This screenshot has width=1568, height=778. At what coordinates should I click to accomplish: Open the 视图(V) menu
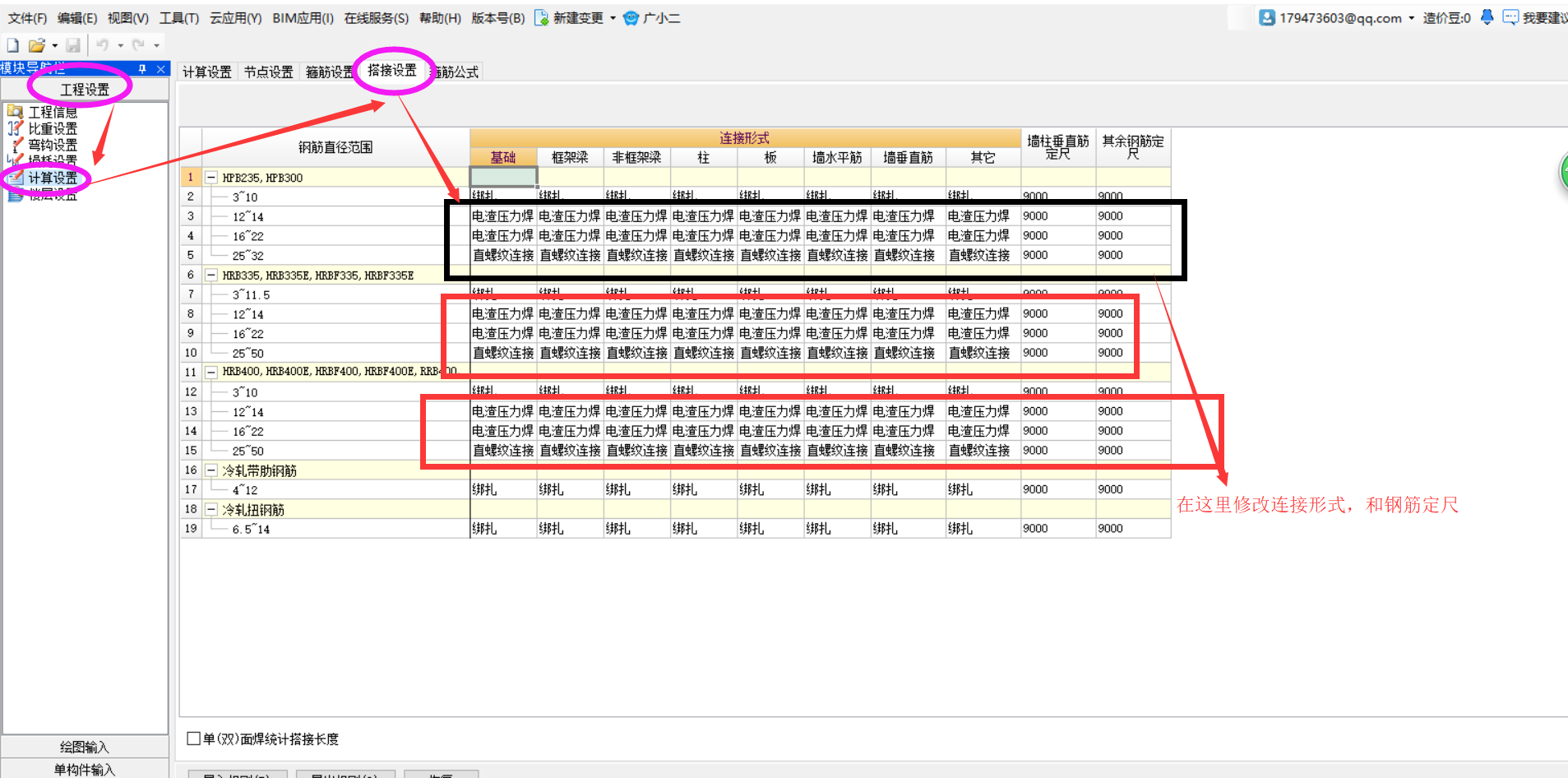tap(128, 18)
